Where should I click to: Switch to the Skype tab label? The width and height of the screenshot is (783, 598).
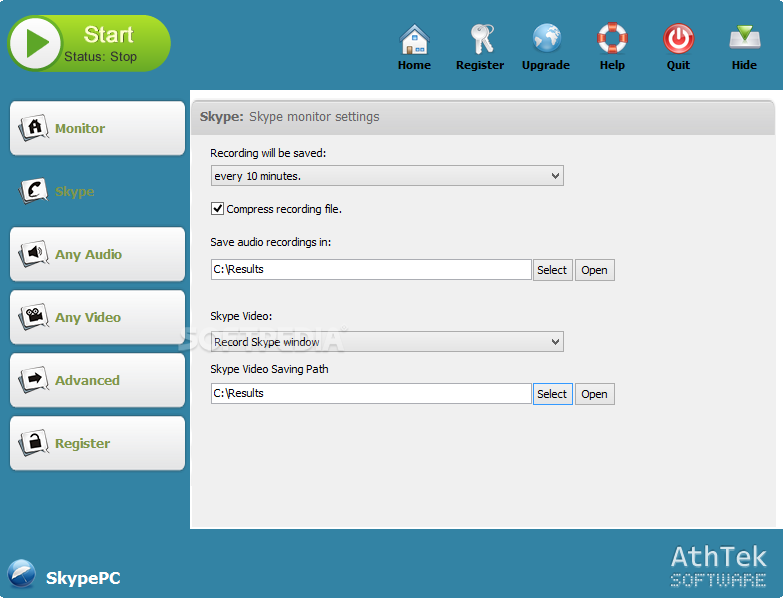pos(74,192)
